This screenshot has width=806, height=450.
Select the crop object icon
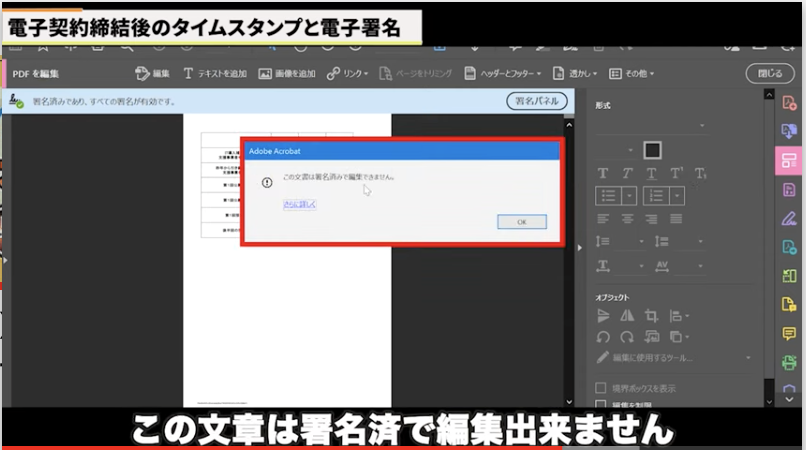(x=651, y=316)
